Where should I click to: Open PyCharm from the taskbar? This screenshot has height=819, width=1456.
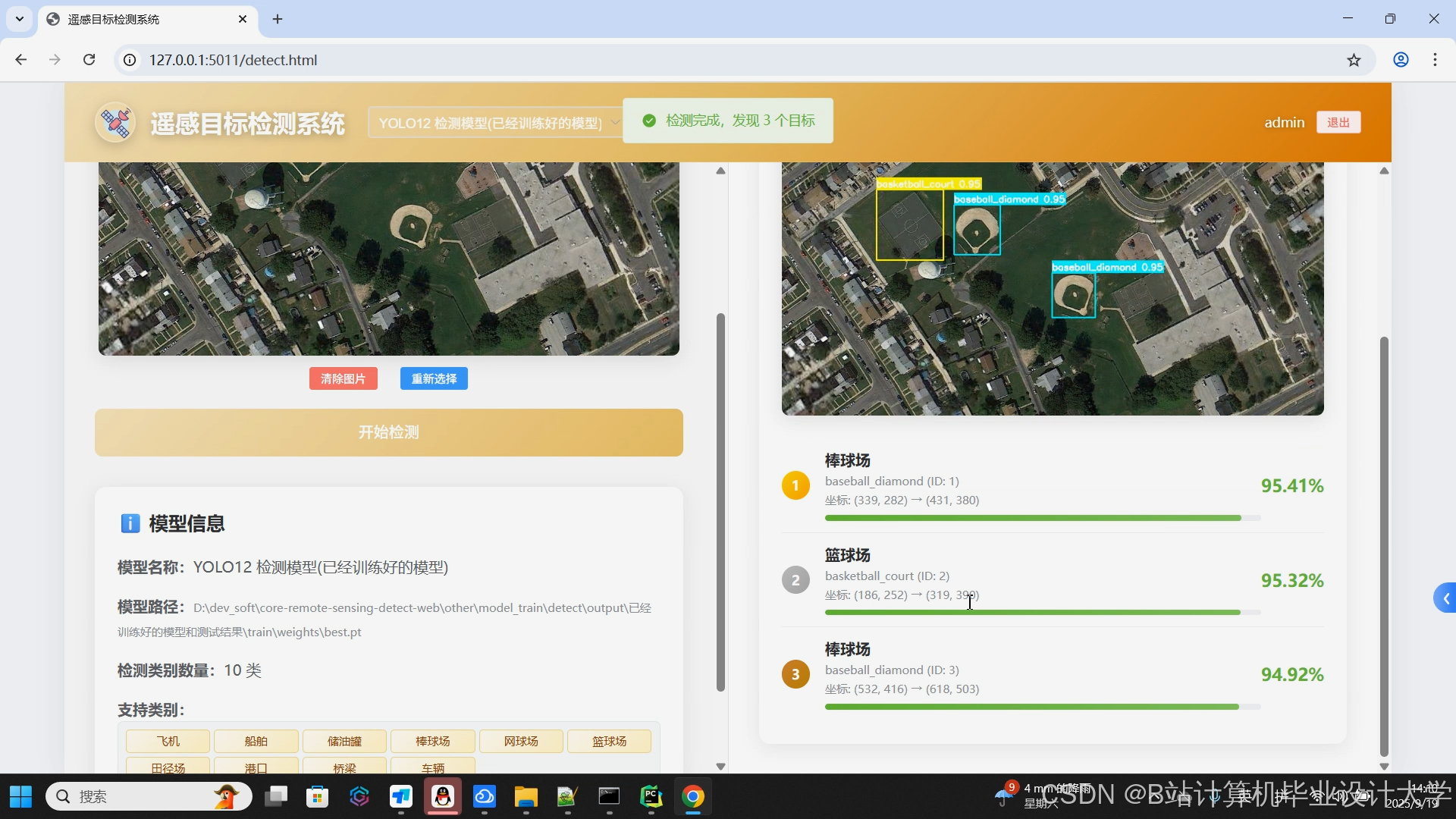(651, 797)
